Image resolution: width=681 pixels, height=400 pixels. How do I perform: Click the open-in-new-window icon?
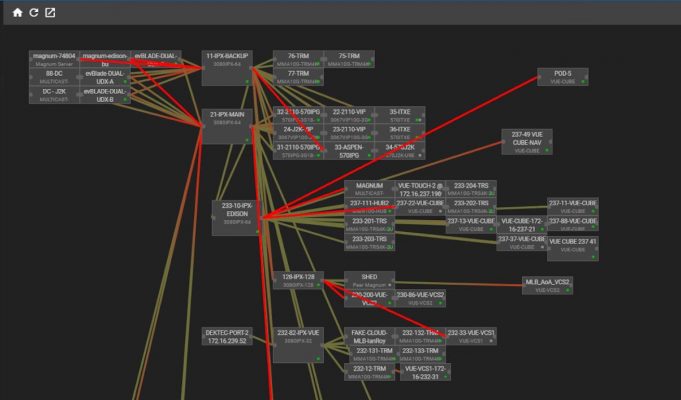[x=50, y=13]
